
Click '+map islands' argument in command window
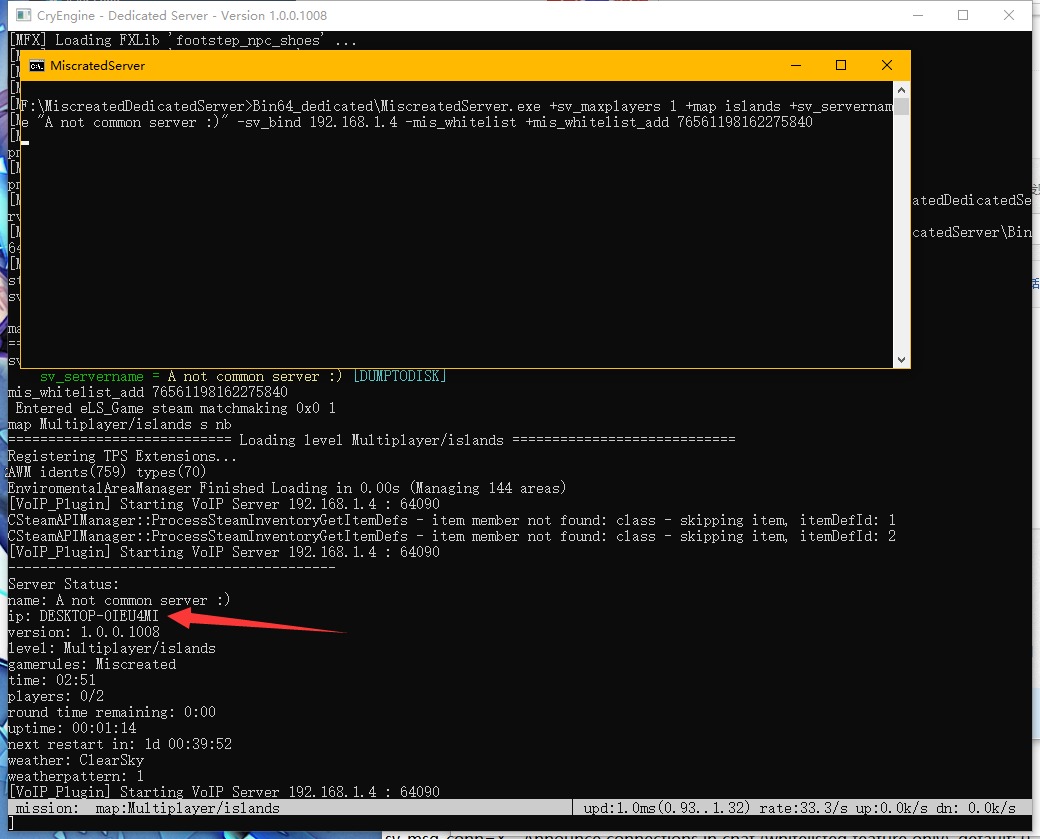733,106
